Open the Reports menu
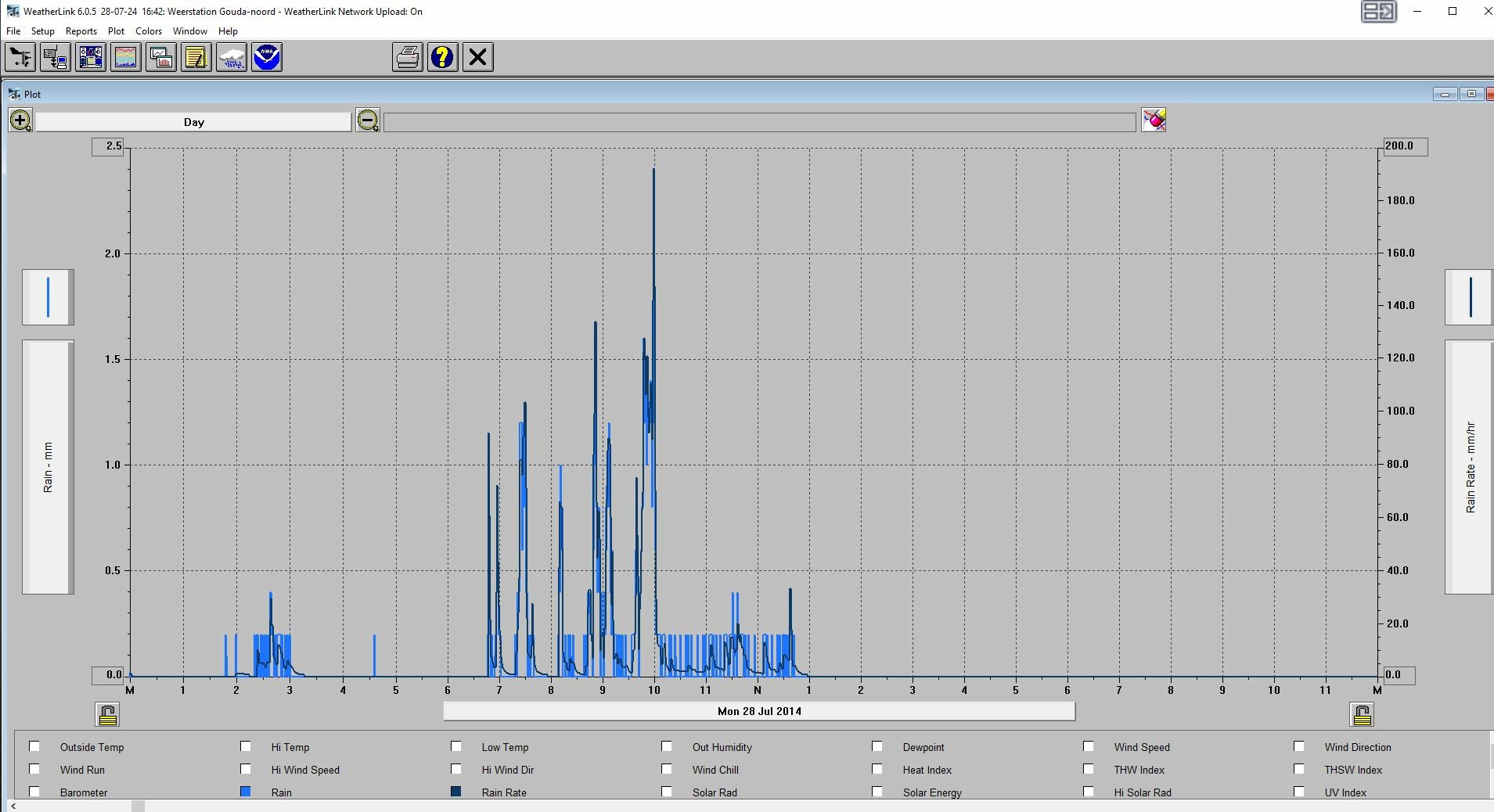This screenshot has height=812, width=1494. coord(81,31)
